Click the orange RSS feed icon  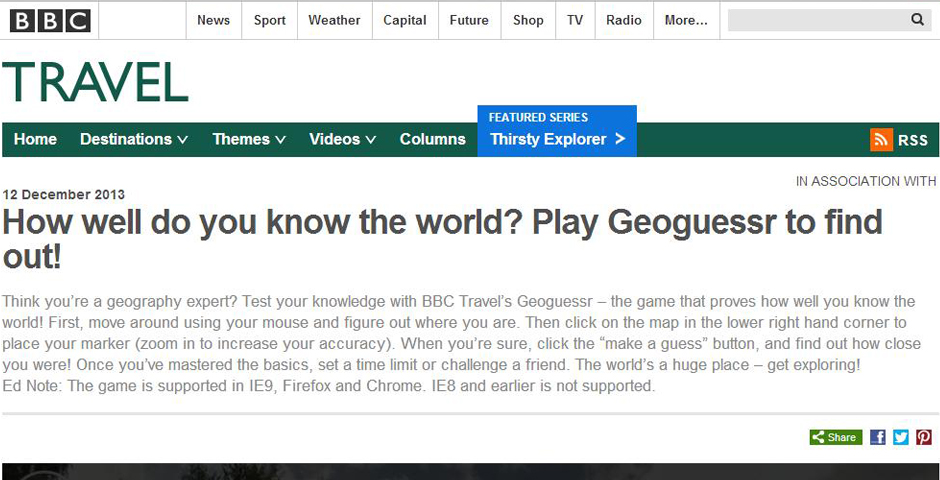click(881, 140)
